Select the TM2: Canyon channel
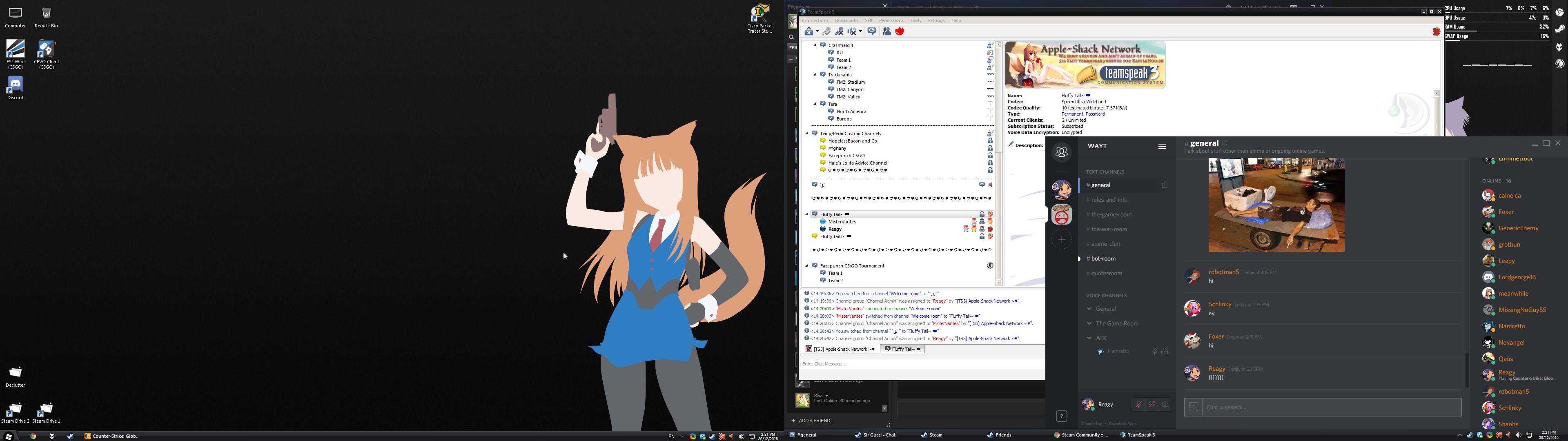Viewport: 1568px width, 441px height. point(849,89)
